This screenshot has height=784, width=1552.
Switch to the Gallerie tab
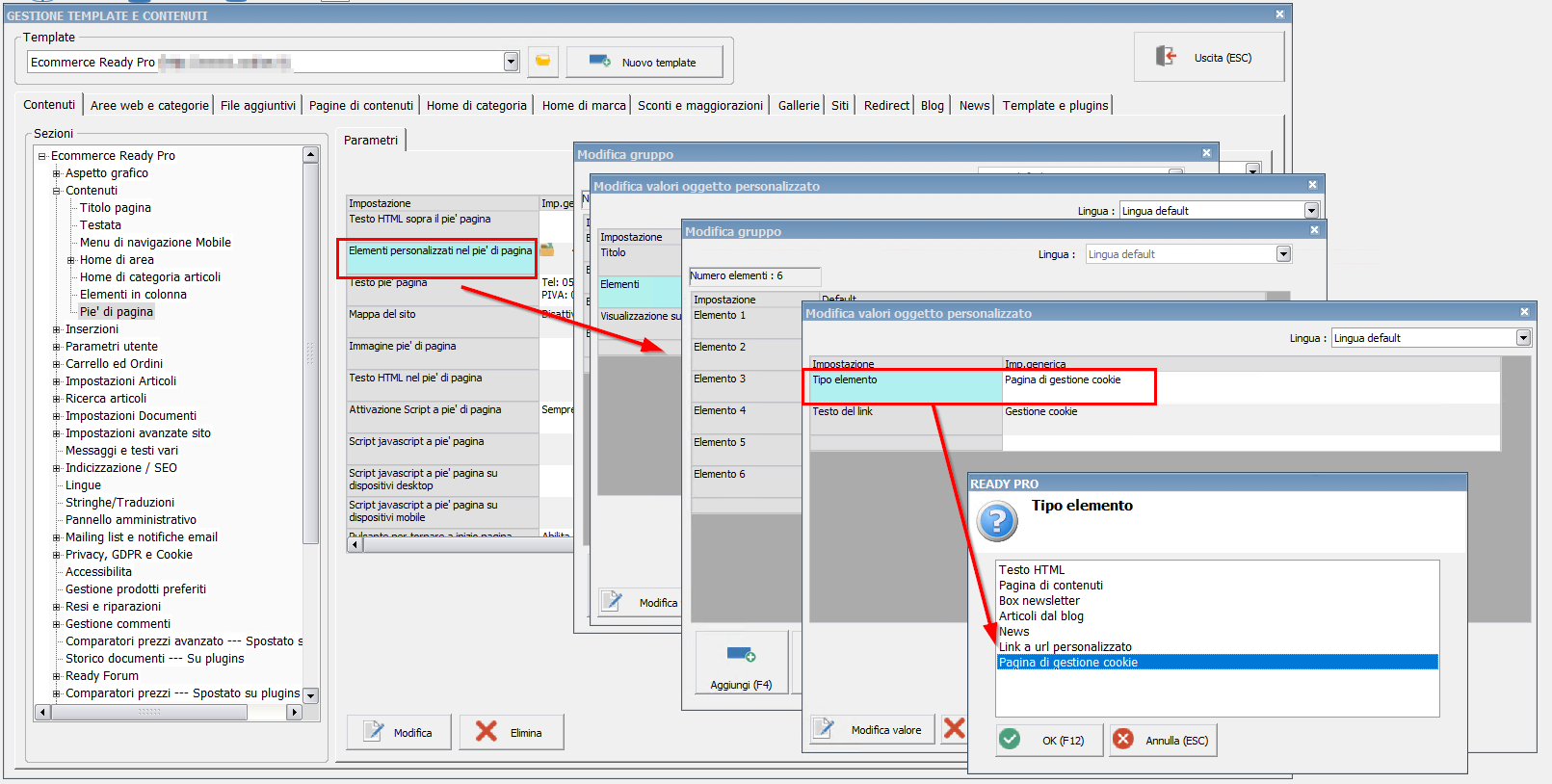[x=799, y=106]
